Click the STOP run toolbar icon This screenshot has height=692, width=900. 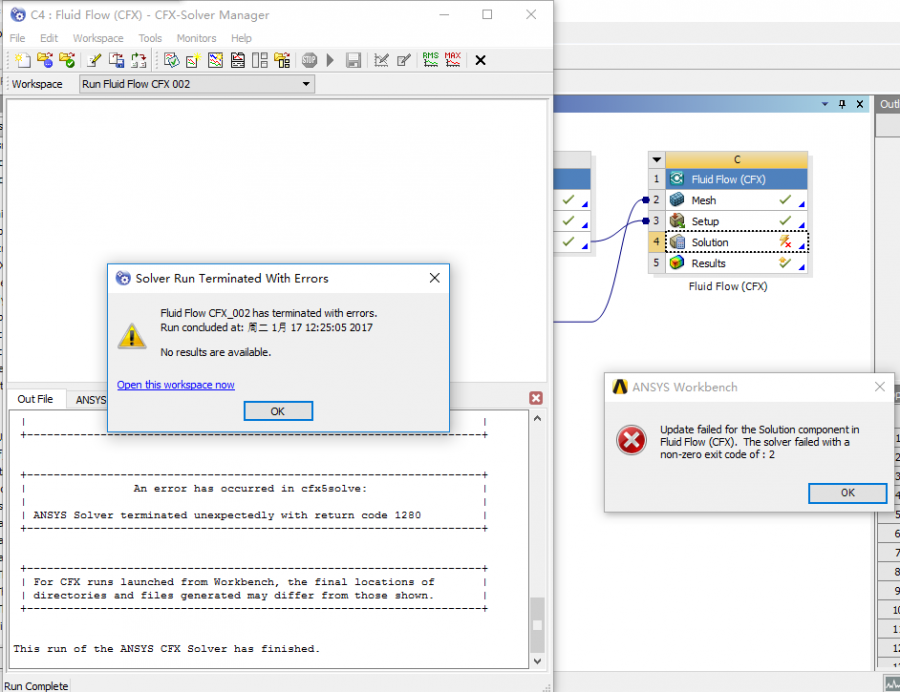point(309,60)
